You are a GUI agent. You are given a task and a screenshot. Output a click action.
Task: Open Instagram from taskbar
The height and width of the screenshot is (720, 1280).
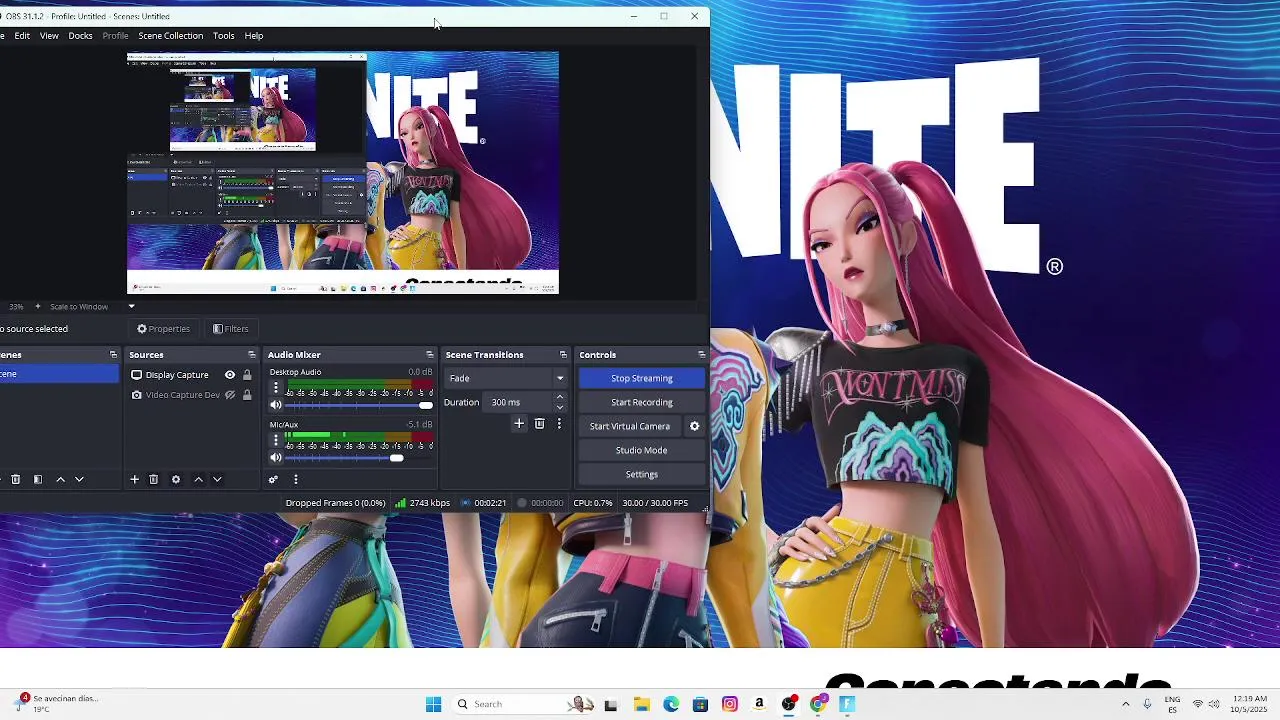[730, 704]
